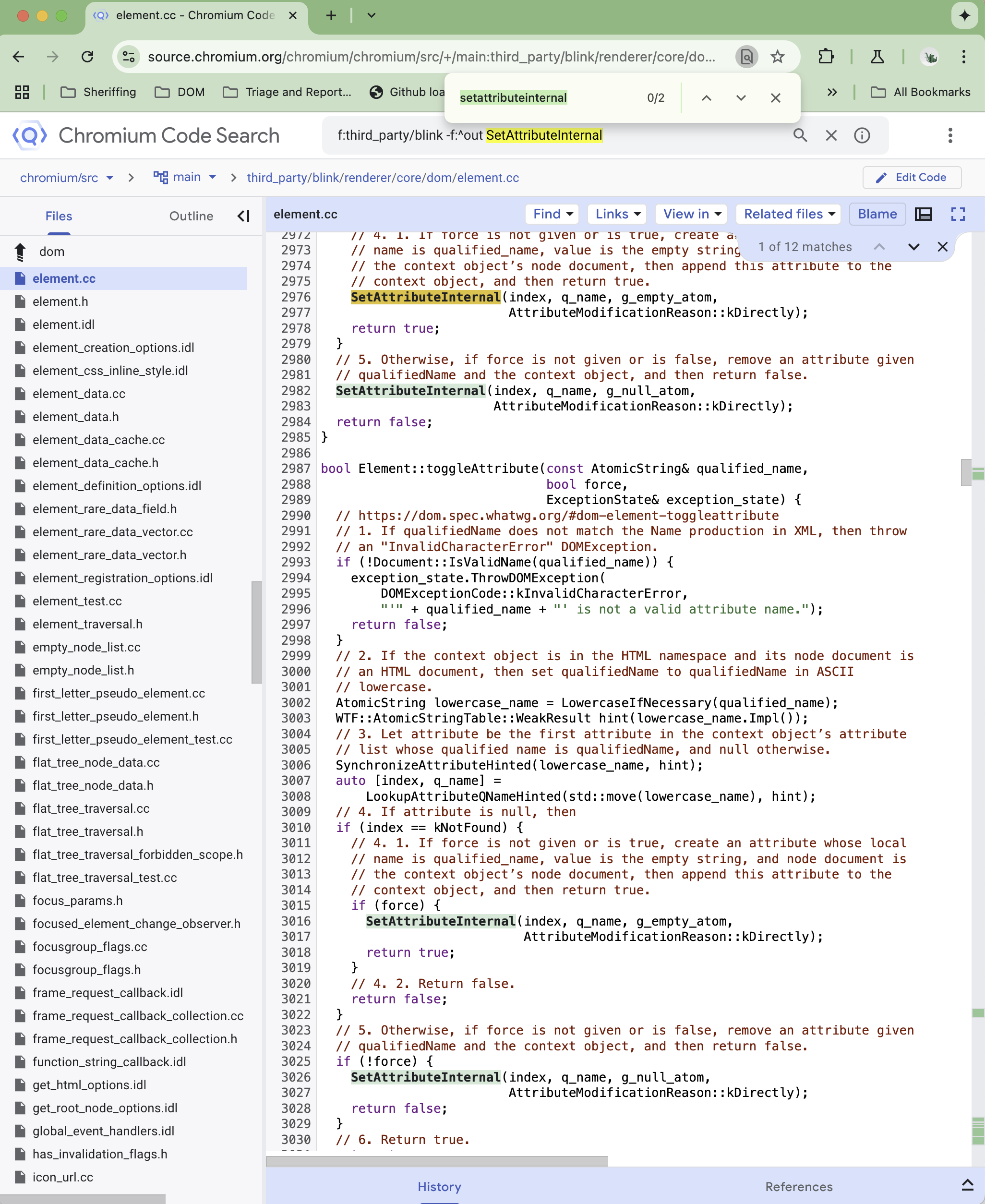Open the Find dropdown
The width and height of the screenshot is (985, 1204).
click(x=552, y=214)
